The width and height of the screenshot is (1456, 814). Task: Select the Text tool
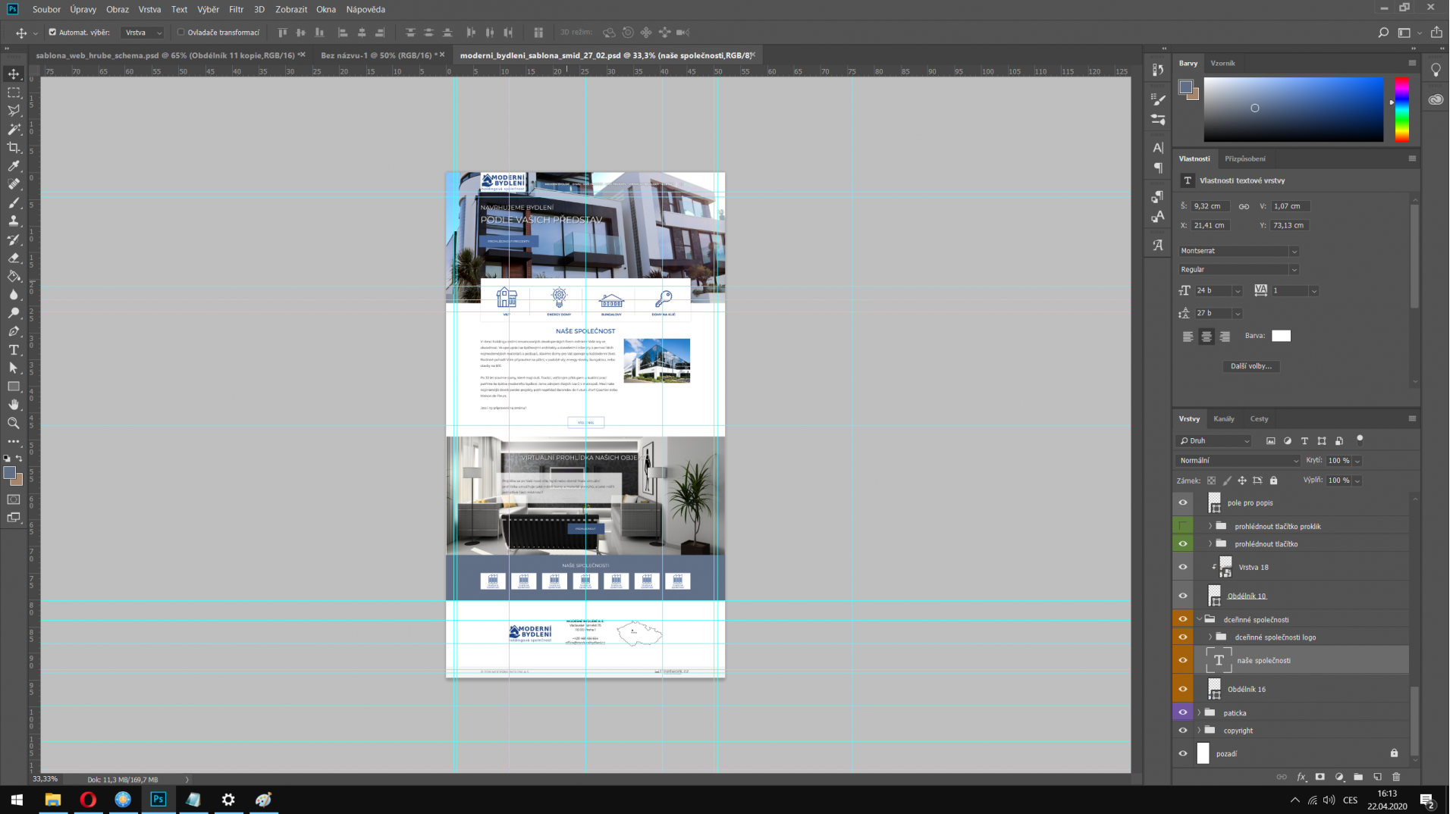click(x=13, y=349)
